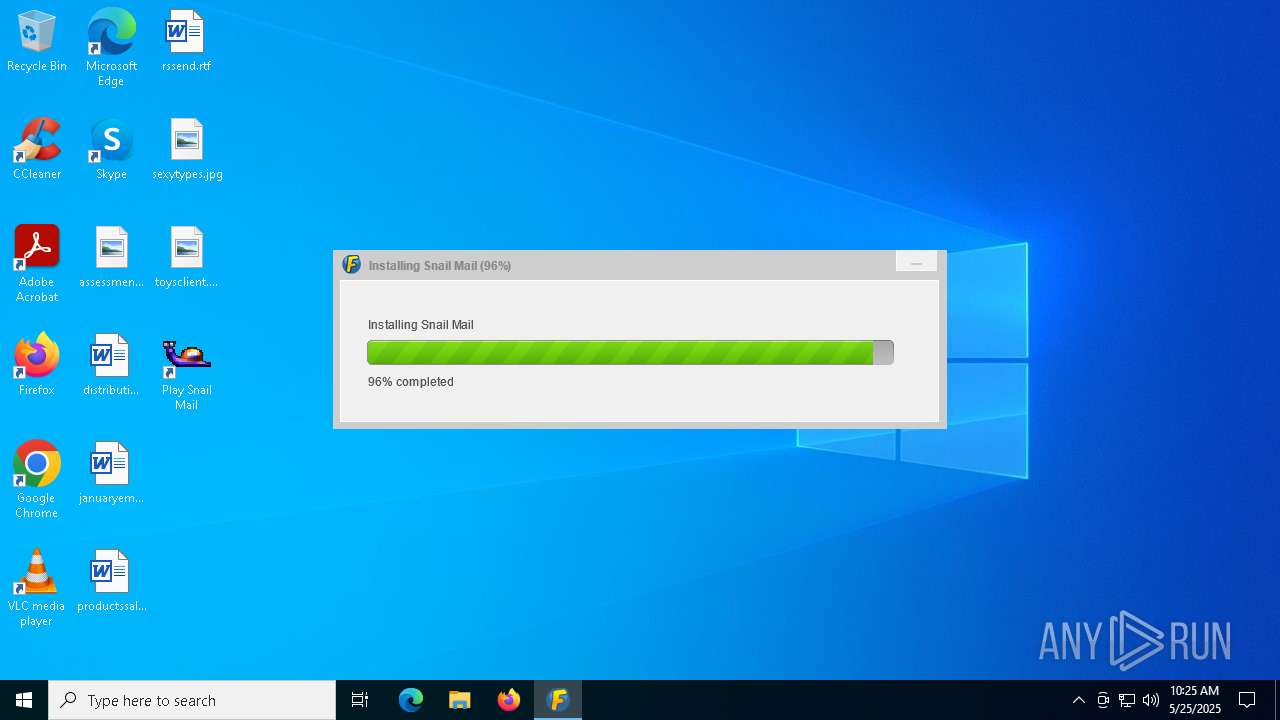Screen dimensions: 1280x720
Task: Launch Microsoft Edge from desktop shortcut
Action: 111,48
